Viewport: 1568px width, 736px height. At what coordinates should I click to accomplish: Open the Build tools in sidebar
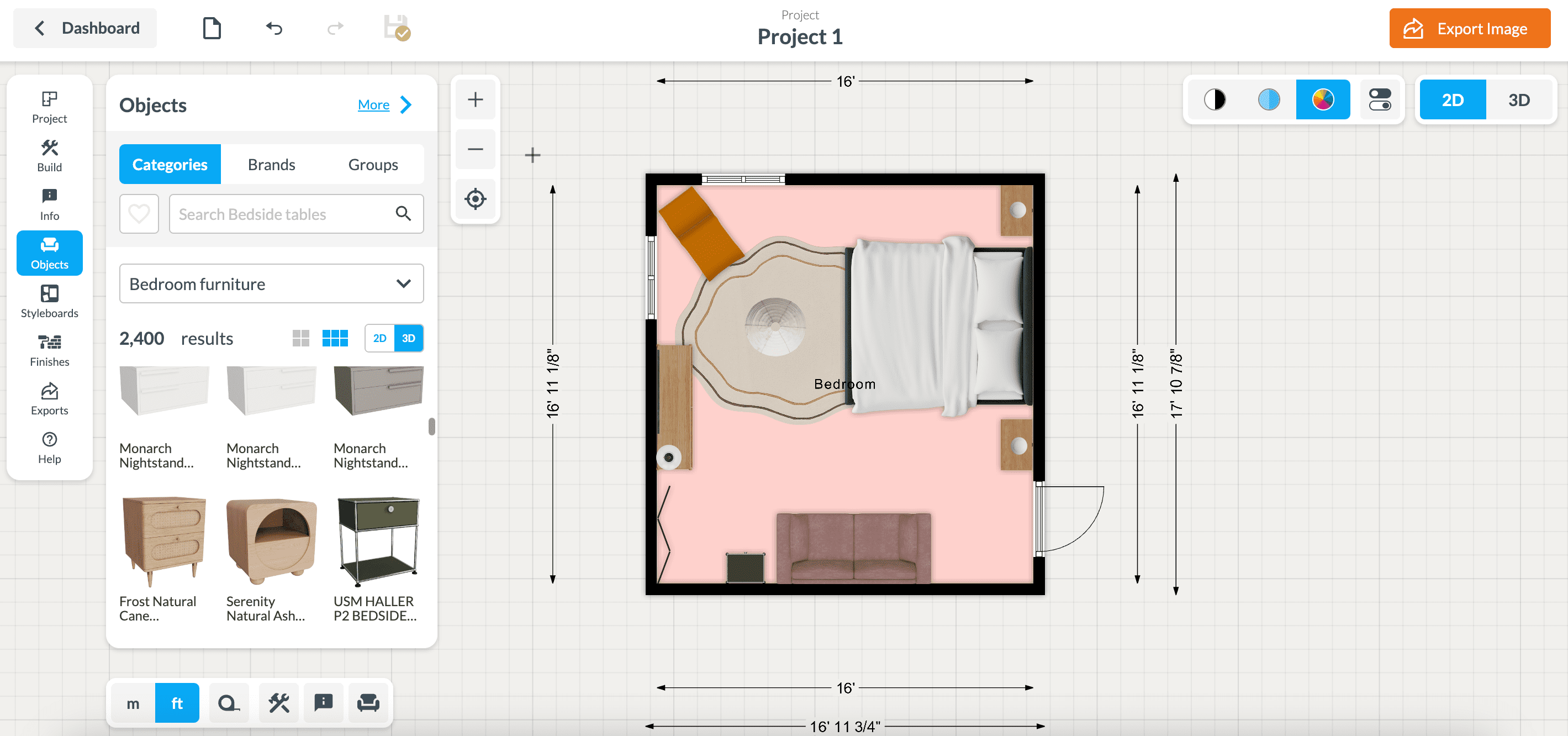click(49, 156)
